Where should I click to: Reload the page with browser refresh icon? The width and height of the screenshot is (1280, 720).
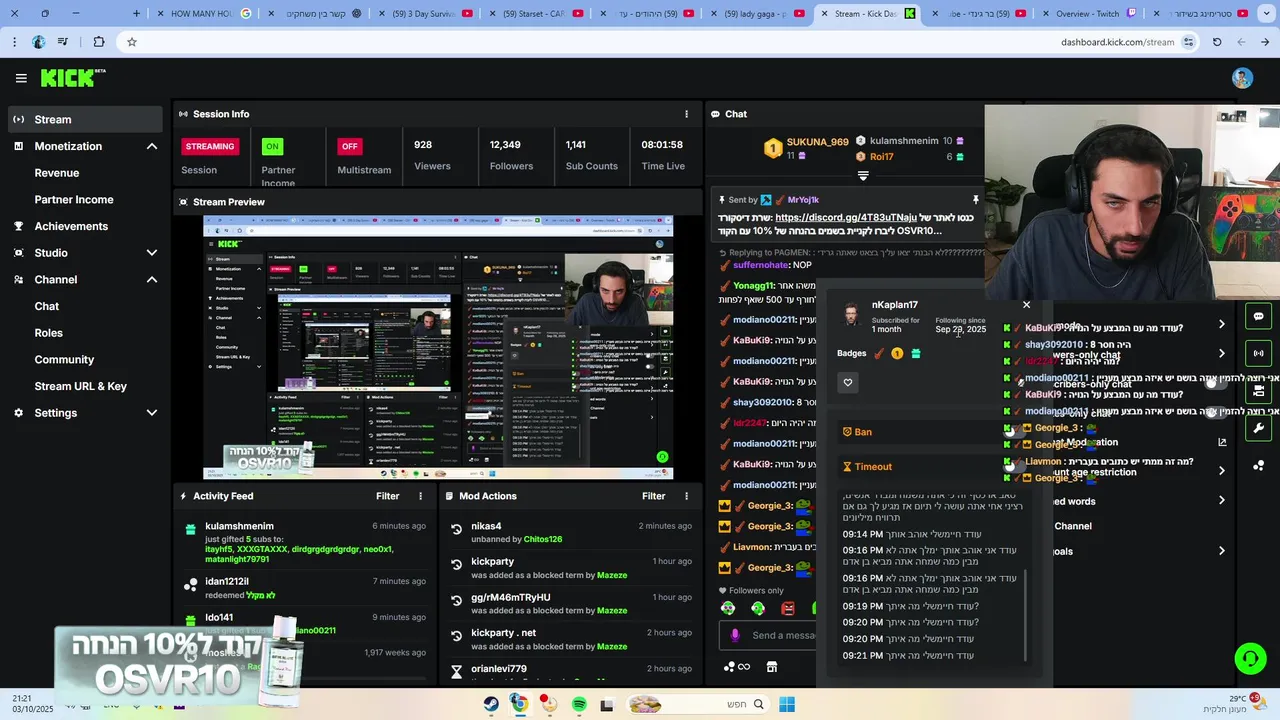1217,42
